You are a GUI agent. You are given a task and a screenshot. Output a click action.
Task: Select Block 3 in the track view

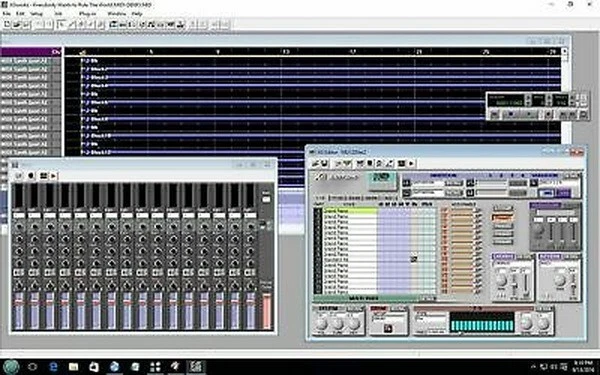[321, 77]
